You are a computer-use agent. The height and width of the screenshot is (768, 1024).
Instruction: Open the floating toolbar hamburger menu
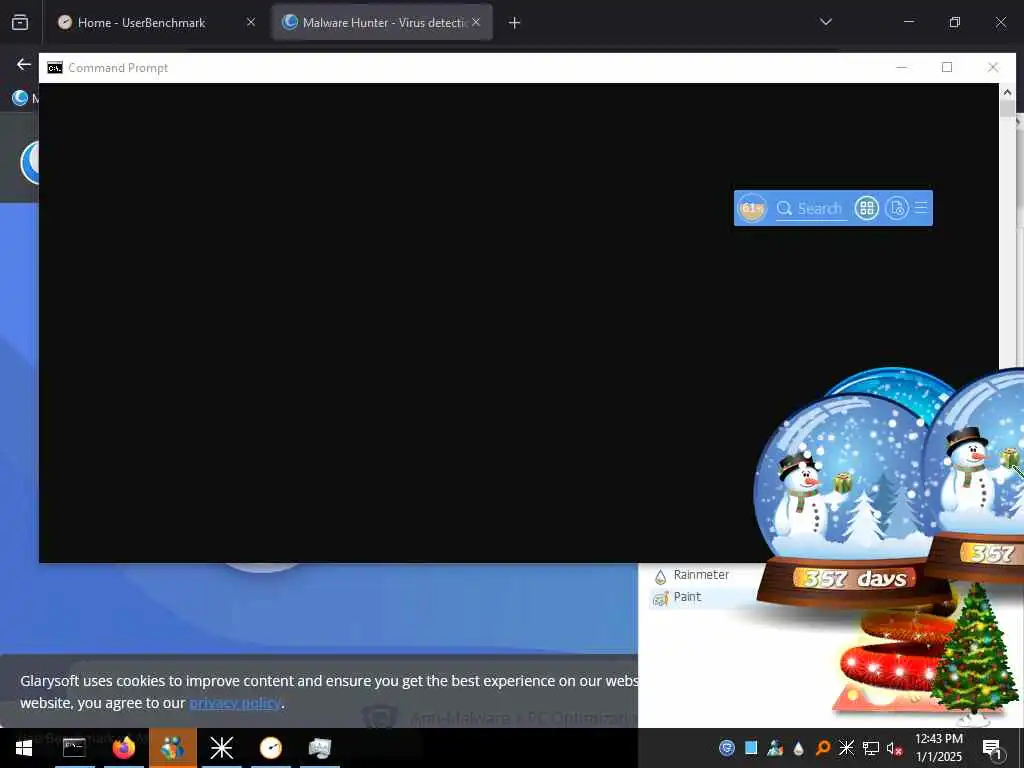pos(921,208)
